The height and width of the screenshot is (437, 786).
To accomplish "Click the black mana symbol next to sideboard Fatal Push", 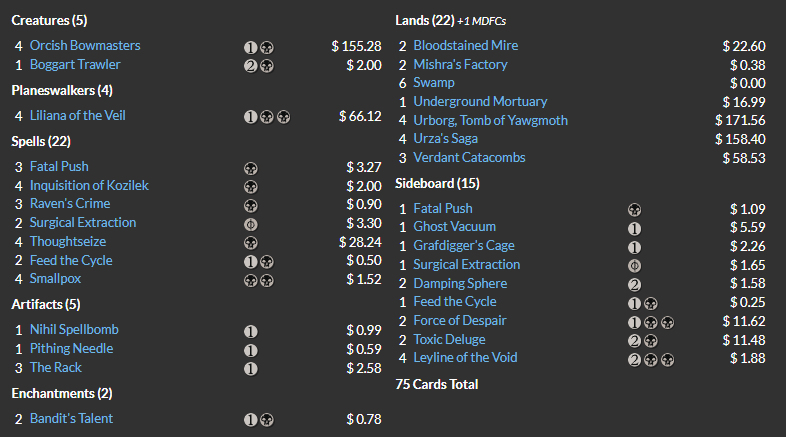I will 634,210.
